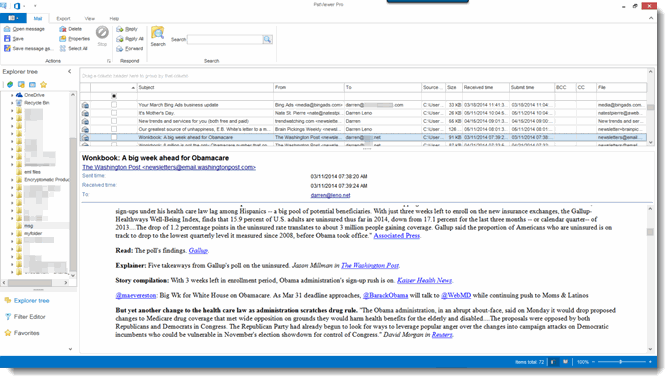Expand the Recycle Bin tree node

(x=12, y=103)
